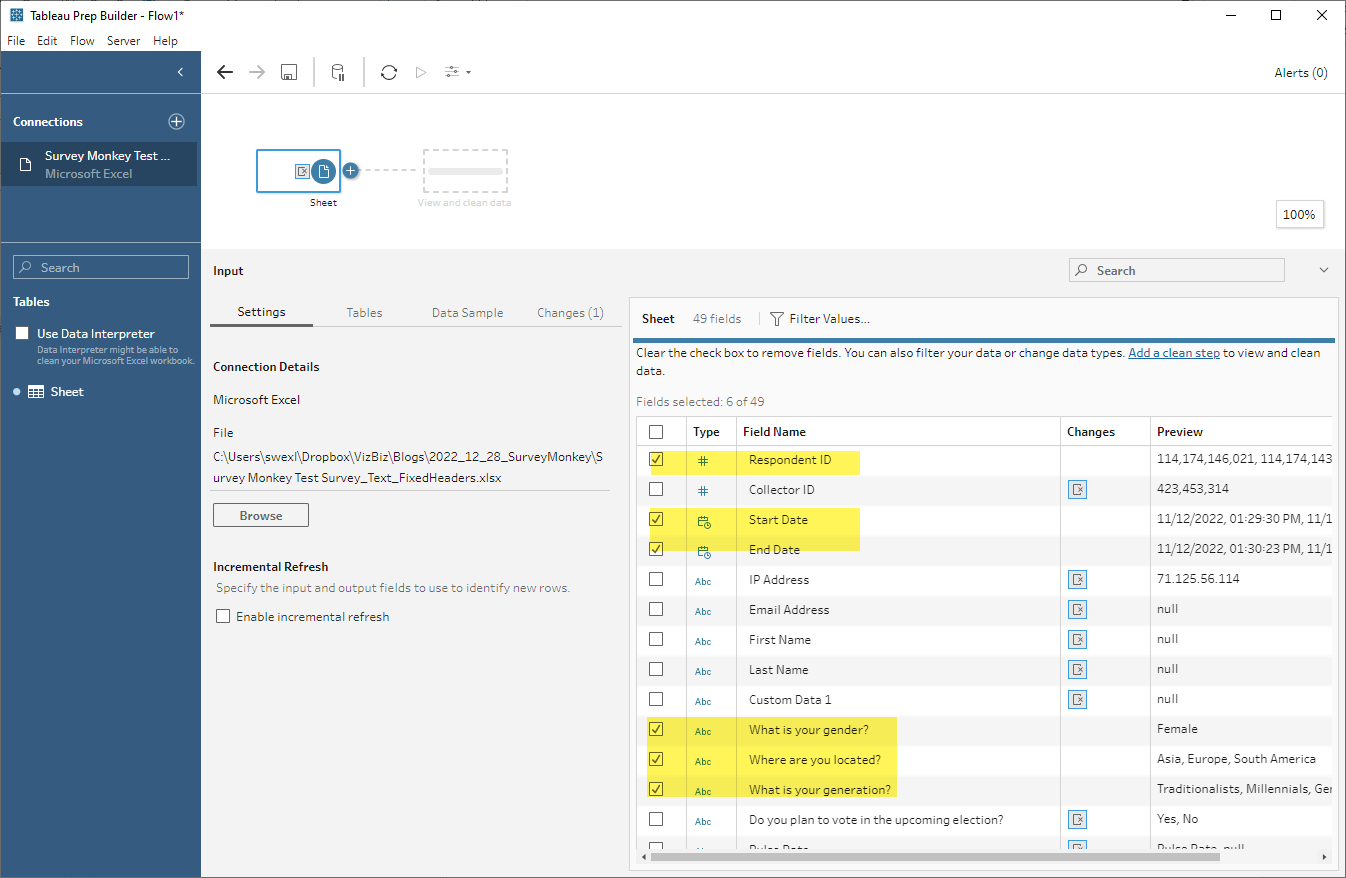This screenshot has height=878, width=1346.
Task: Click the change icon for Collector ID
Action: pos(1077,490)
